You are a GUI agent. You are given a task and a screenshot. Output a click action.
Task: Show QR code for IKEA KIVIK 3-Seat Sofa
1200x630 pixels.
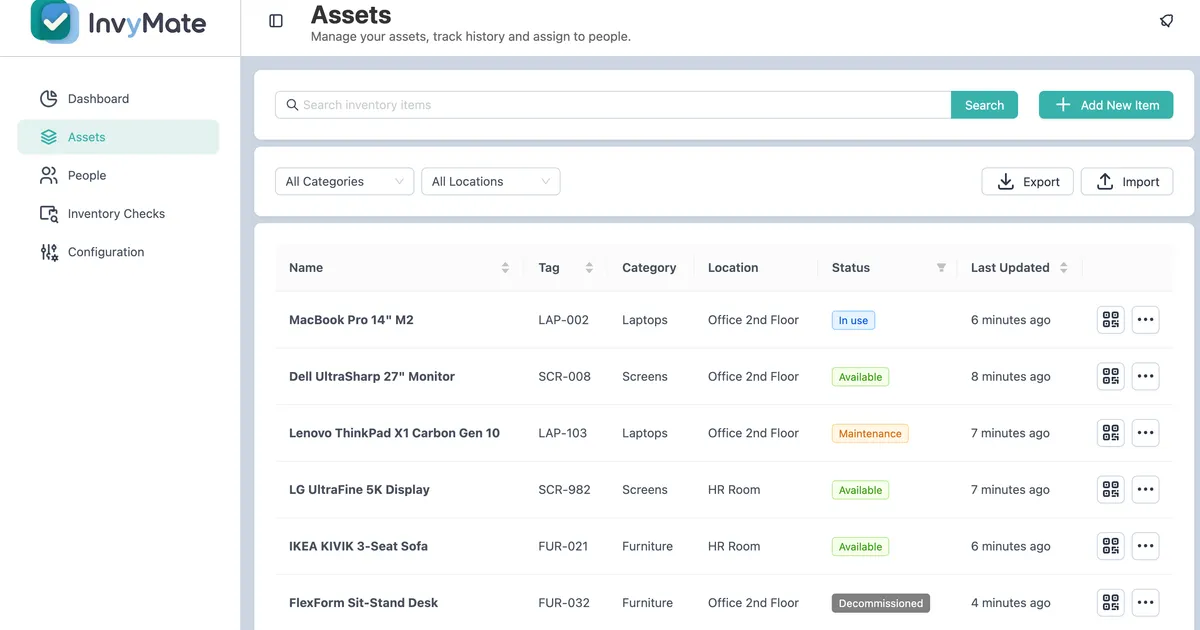(x=1110, y=546)
